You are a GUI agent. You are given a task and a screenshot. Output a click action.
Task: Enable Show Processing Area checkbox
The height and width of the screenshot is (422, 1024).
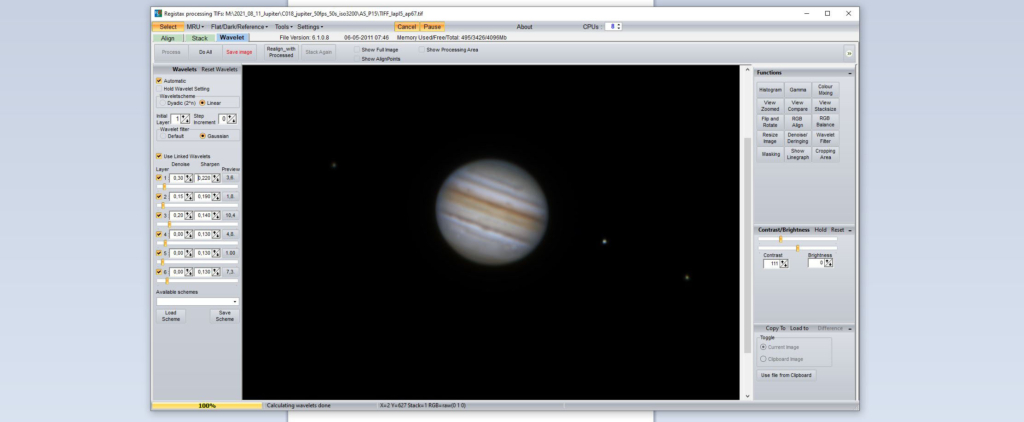(422, 50)
